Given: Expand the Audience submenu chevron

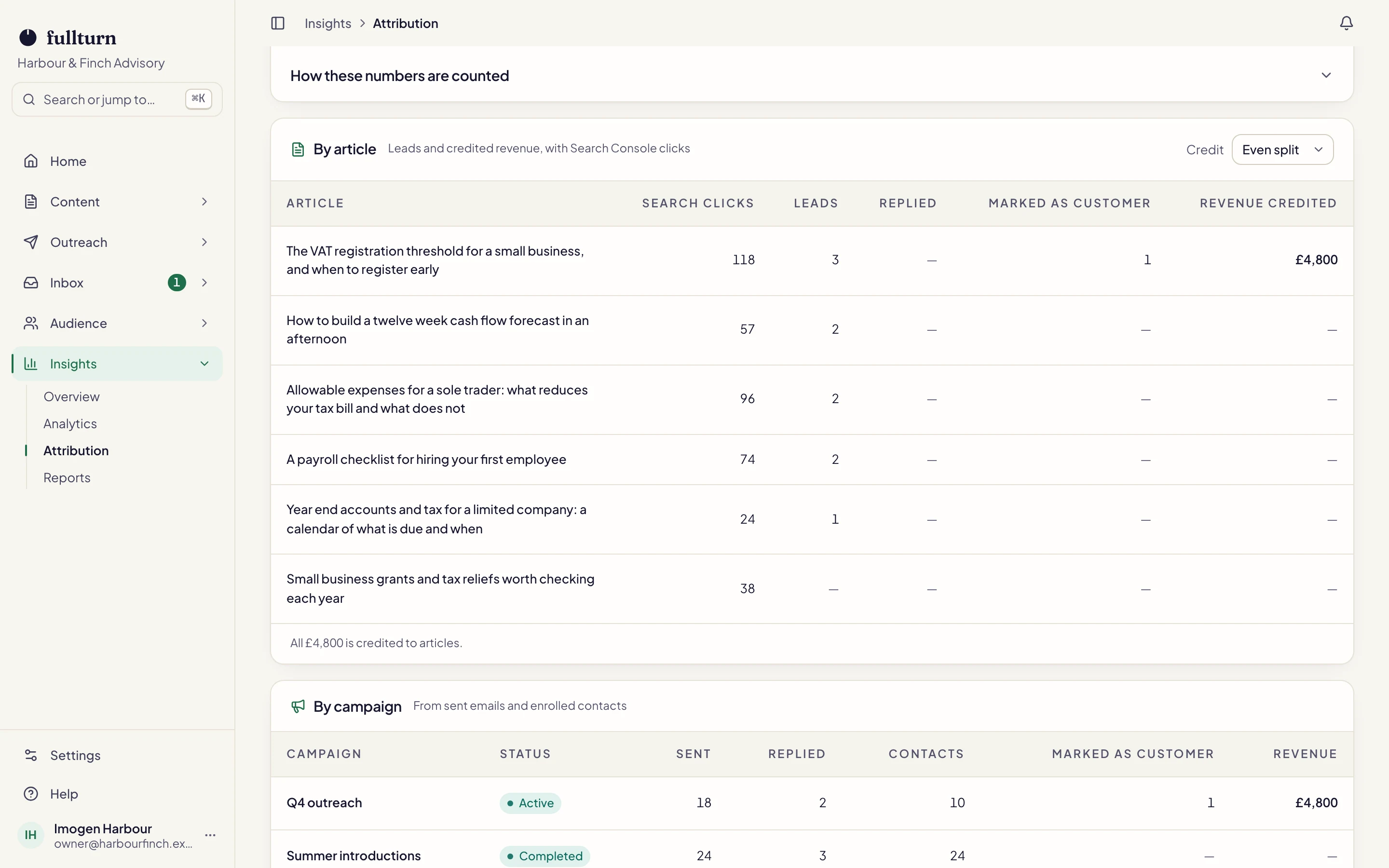Looking at the screenshot, I should click(x=204, y=323).
